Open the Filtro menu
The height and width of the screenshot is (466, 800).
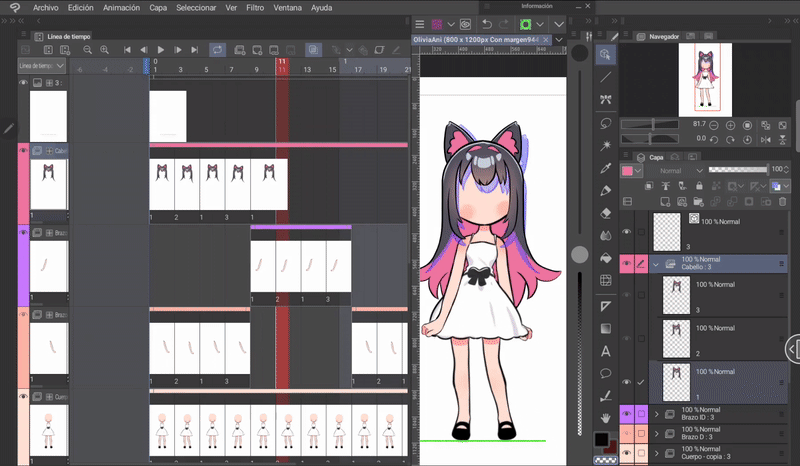click(x=255, y=8)
